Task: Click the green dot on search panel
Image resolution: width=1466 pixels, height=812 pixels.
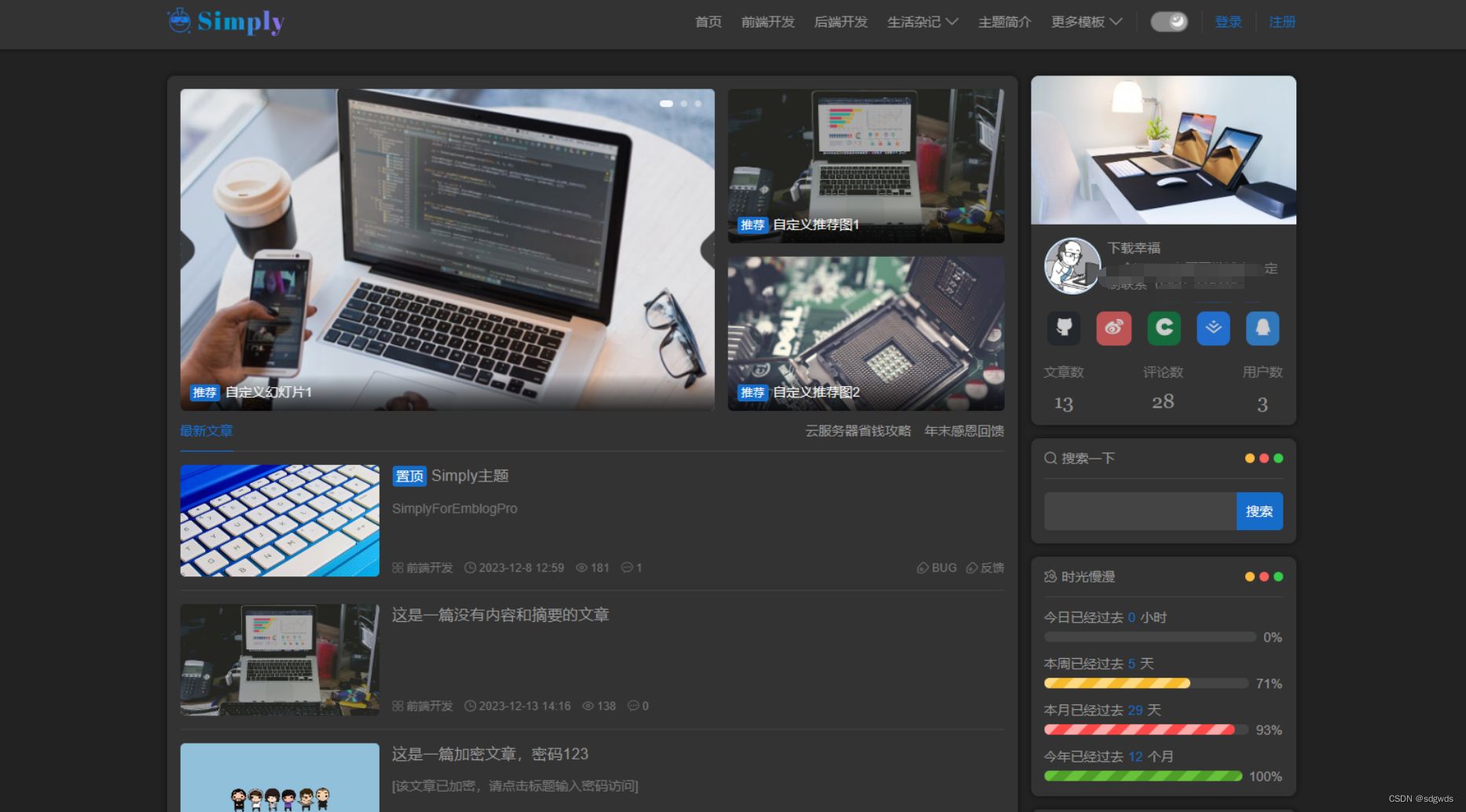Action: pos(1279,458)
